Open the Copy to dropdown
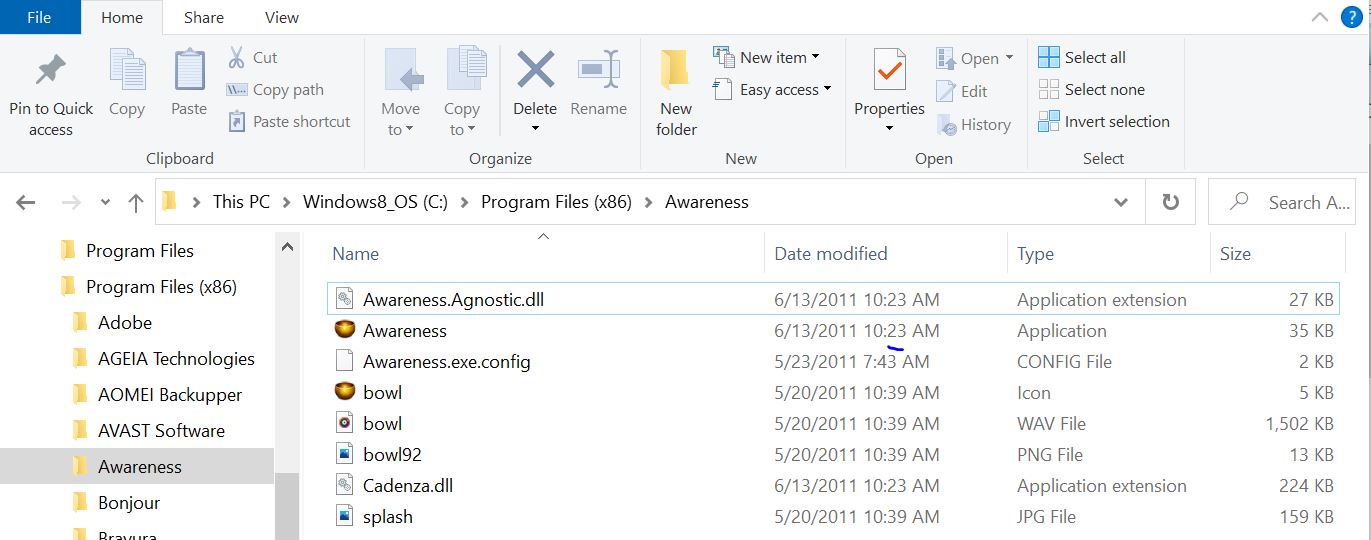Image resolution: width=1371 pixels, height=540 pixels. [462, 92]
